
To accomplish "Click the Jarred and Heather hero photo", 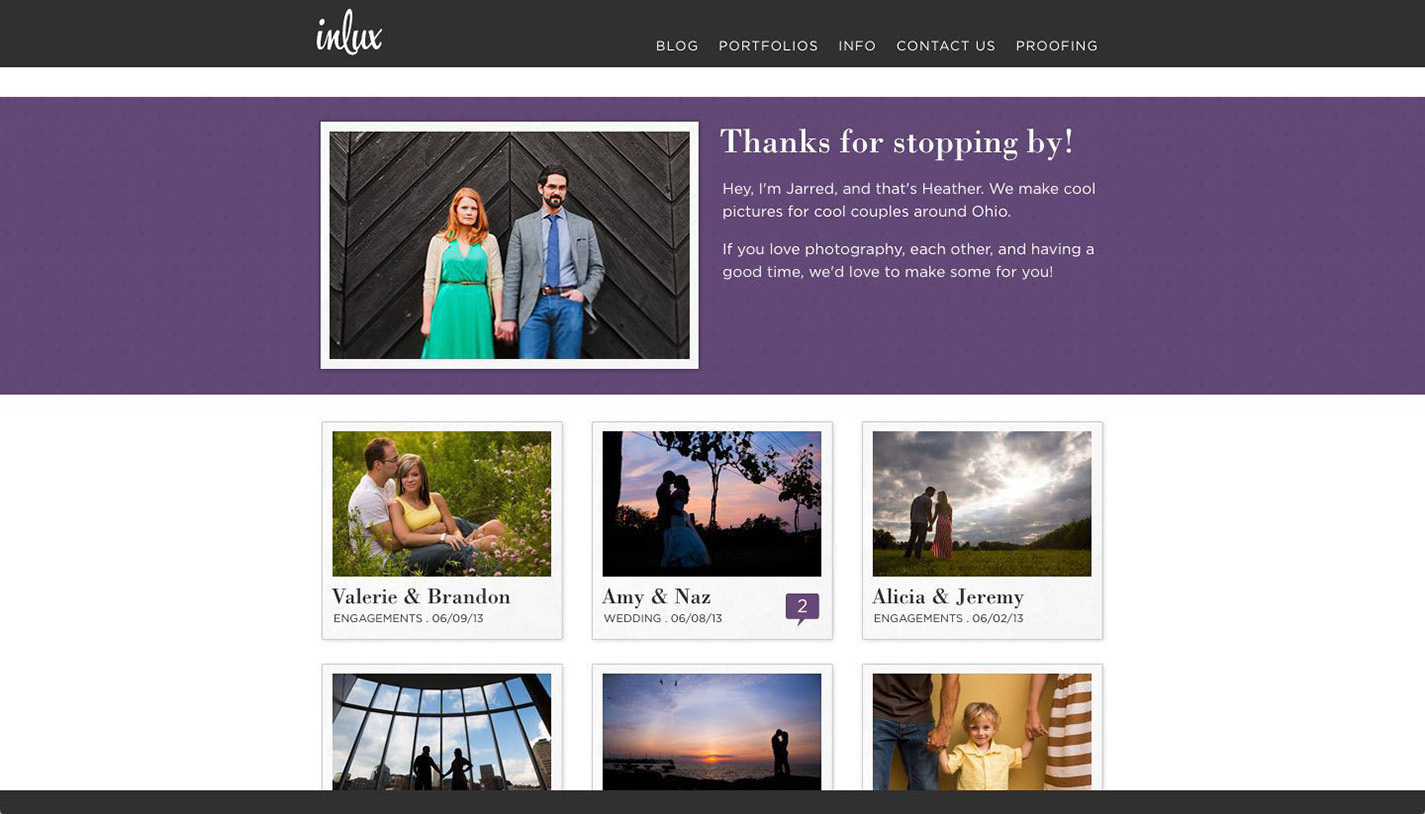I will tap(509, 244).
